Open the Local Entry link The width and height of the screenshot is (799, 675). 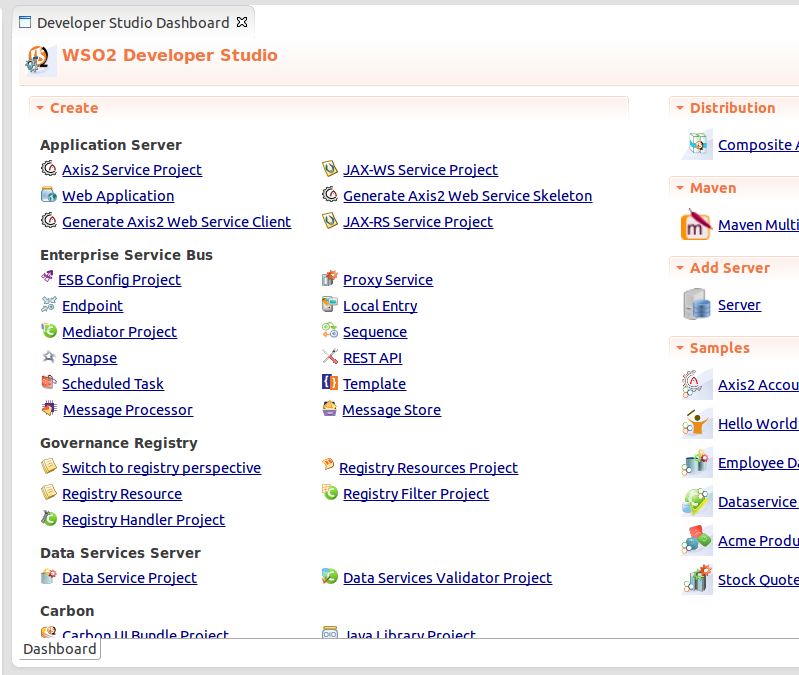[380, 306]
